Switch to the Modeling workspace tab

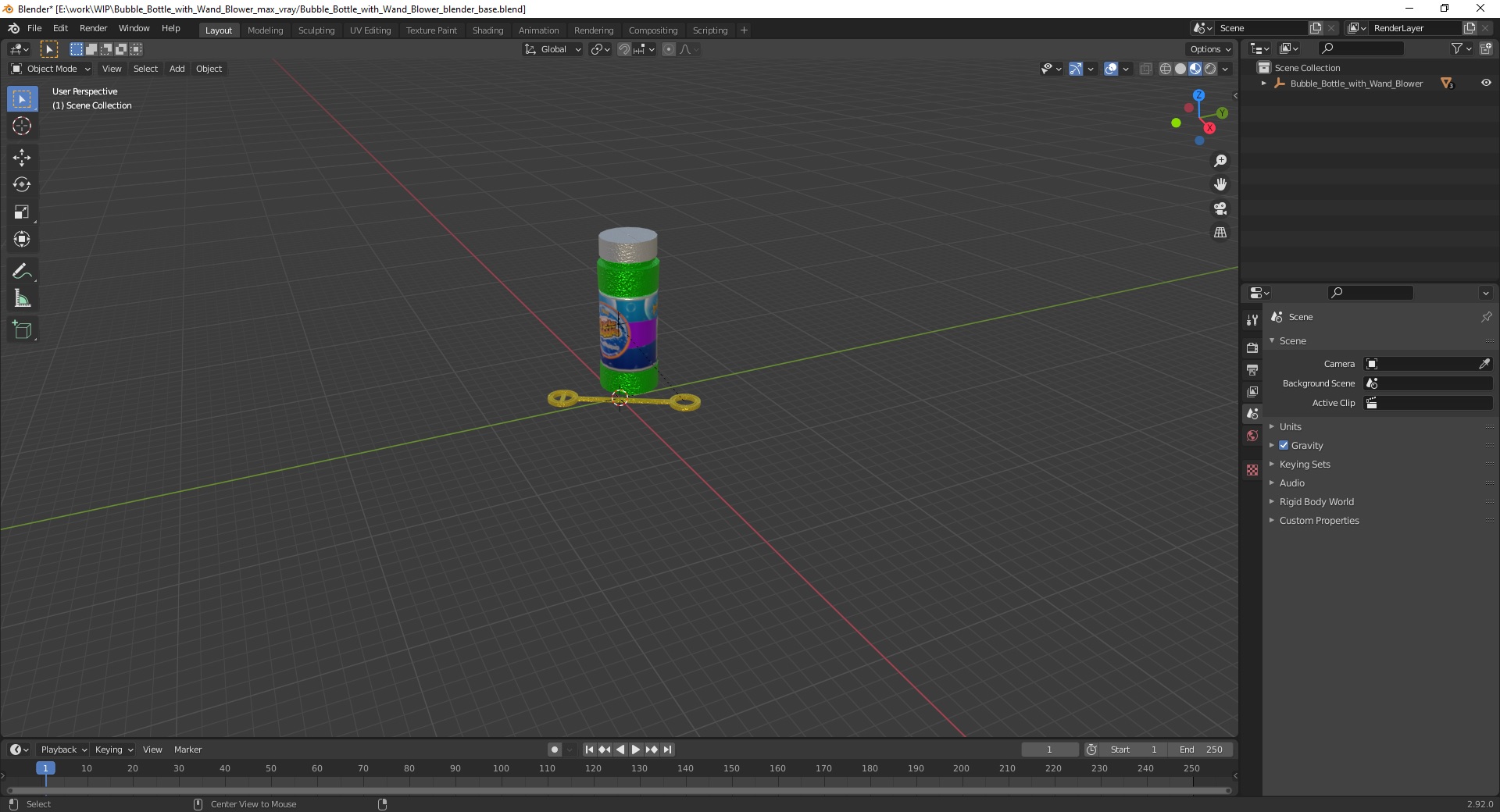(265, 30)
